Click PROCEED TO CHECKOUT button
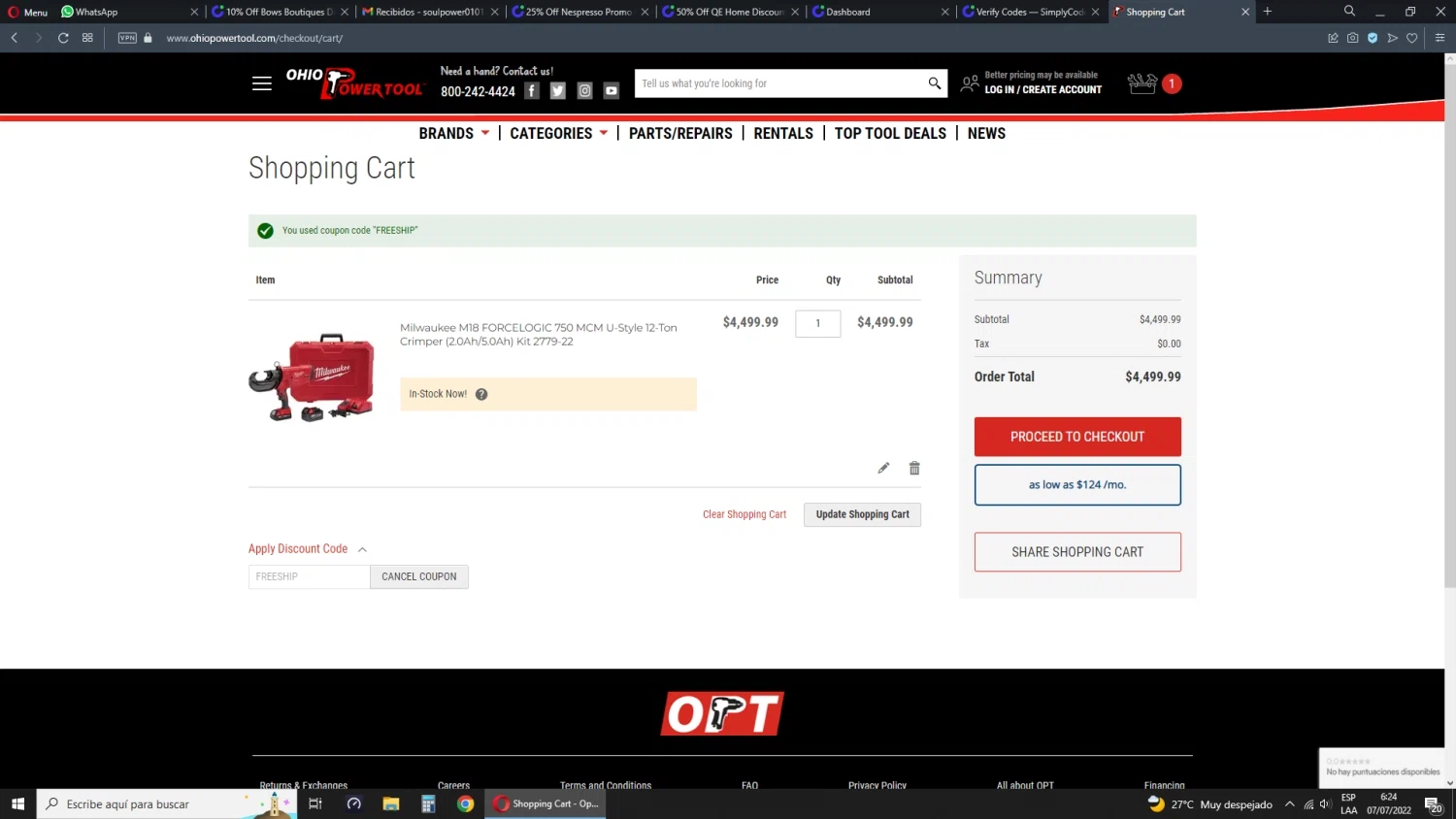This screenshot has width=1456, height=819. 1077,437
